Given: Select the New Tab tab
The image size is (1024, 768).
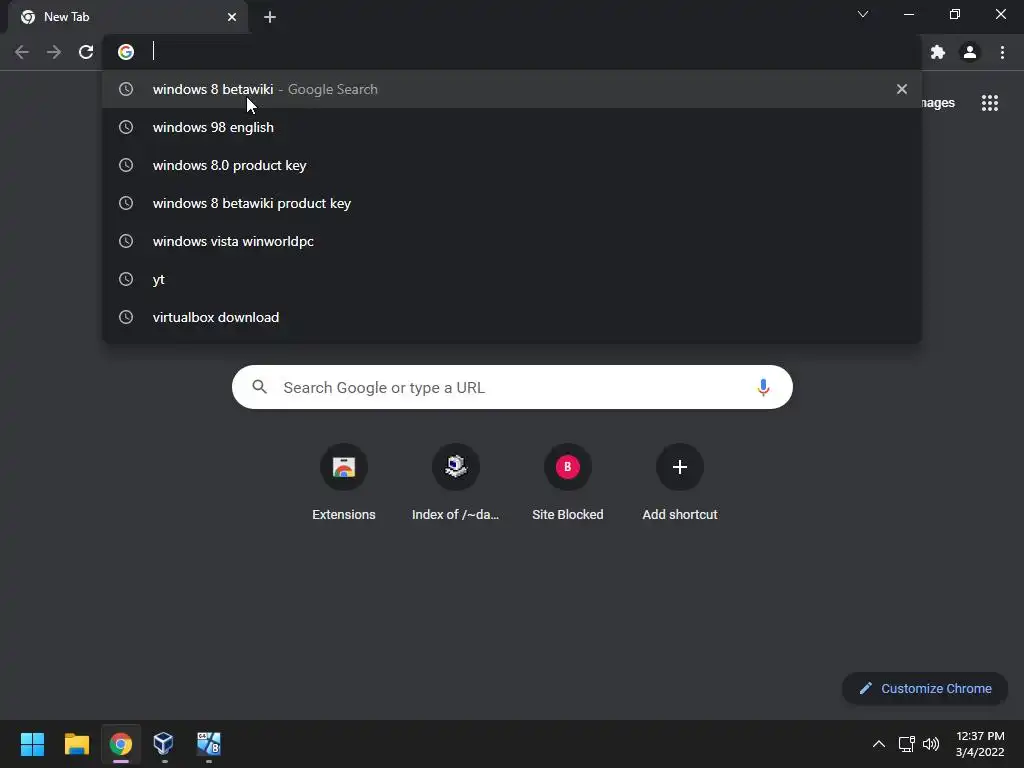Looking at the screenshot, I should [127, 17].
